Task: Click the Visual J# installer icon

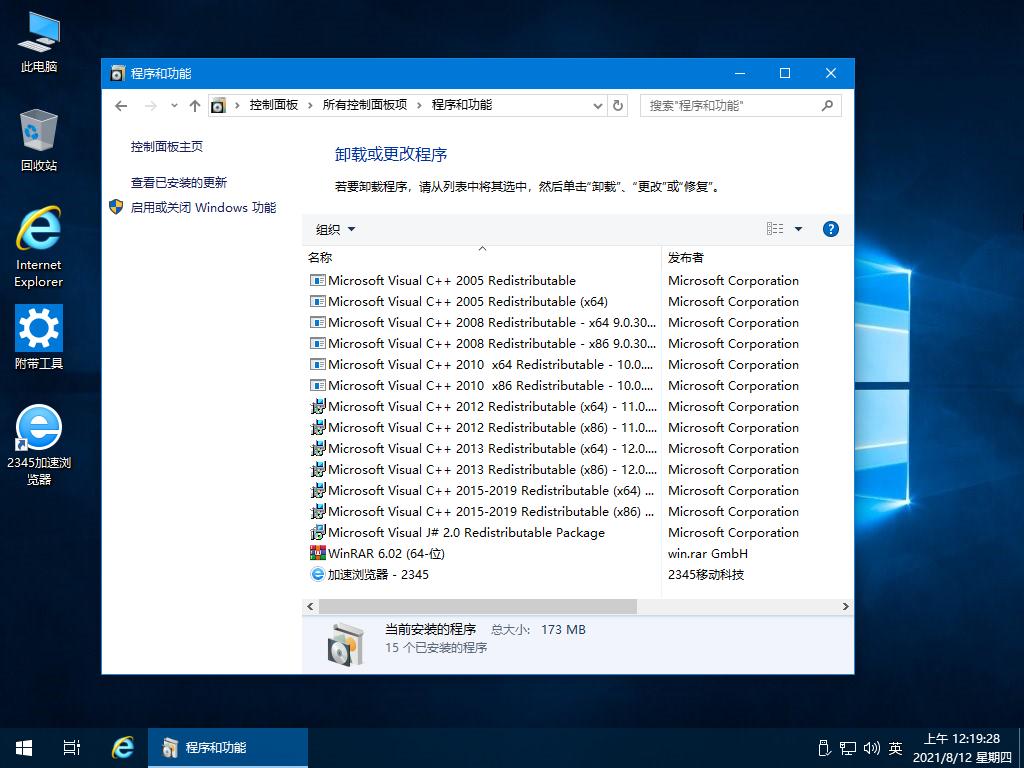Action: [317, 532]
